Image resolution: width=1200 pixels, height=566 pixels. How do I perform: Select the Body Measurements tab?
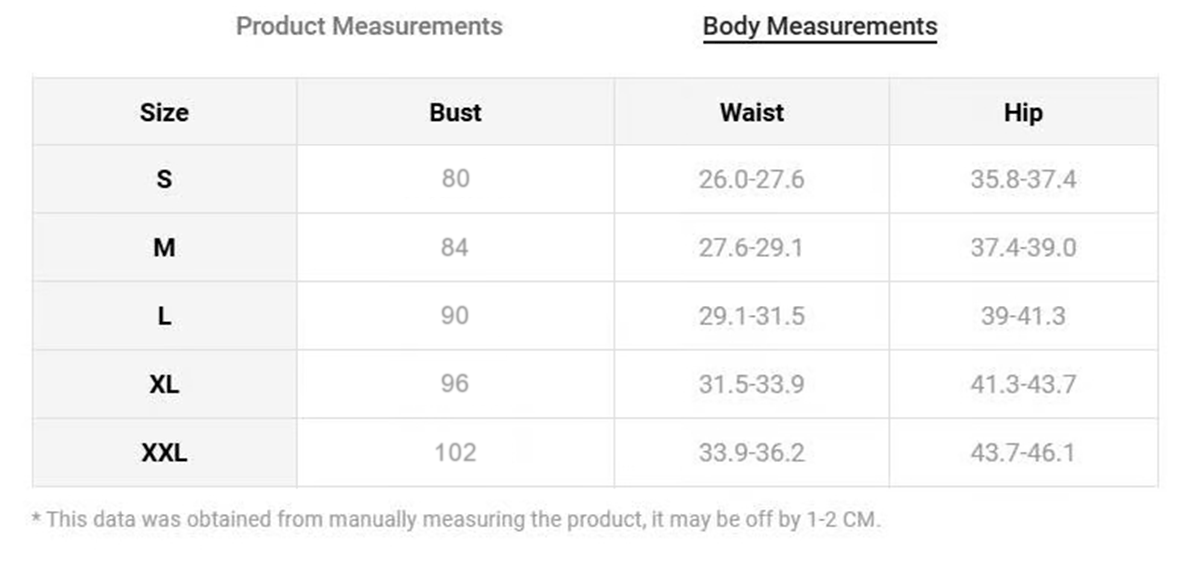pyautogui.click(x=819, y=26)
